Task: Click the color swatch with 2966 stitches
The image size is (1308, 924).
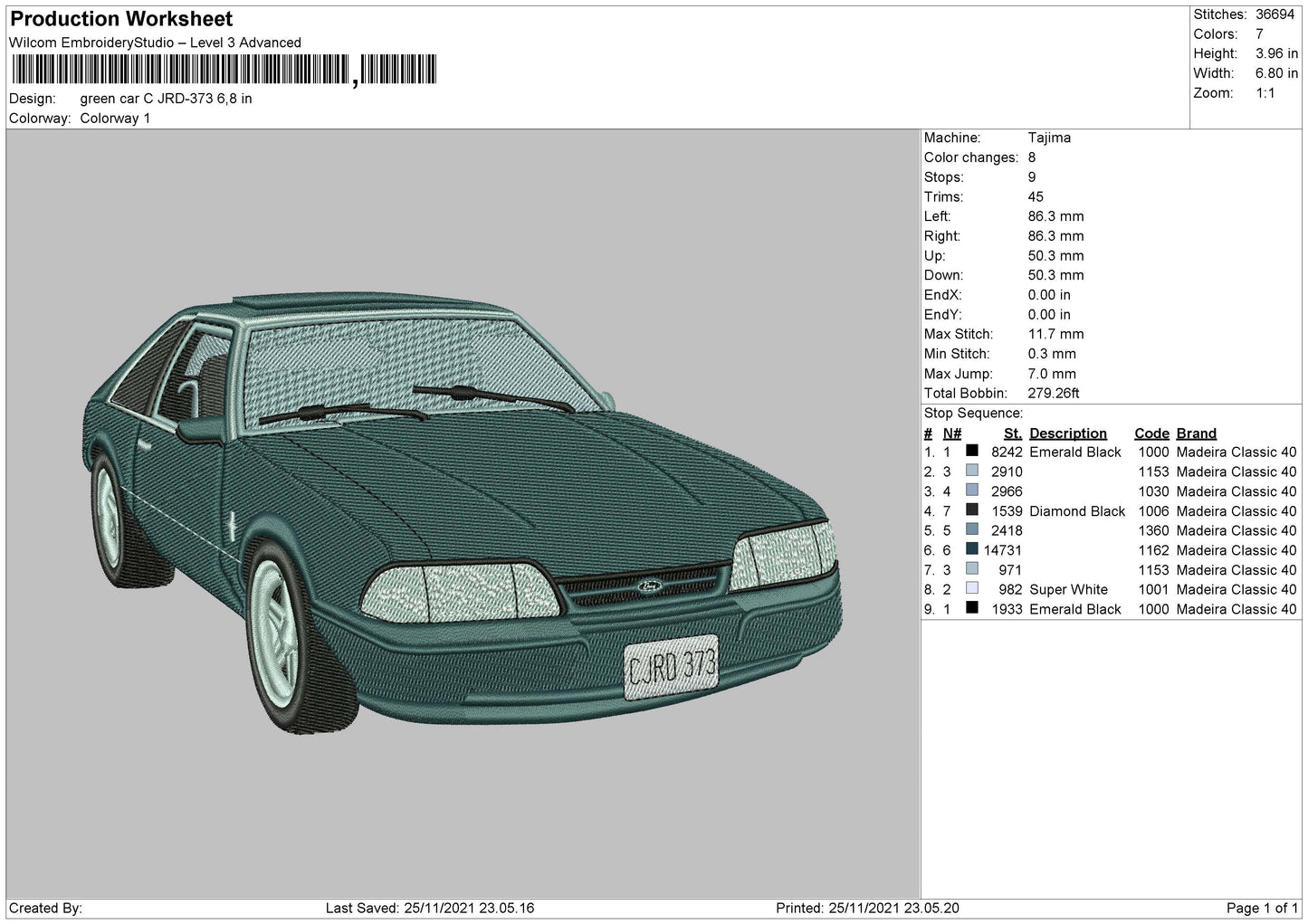Action: point(972,491)
